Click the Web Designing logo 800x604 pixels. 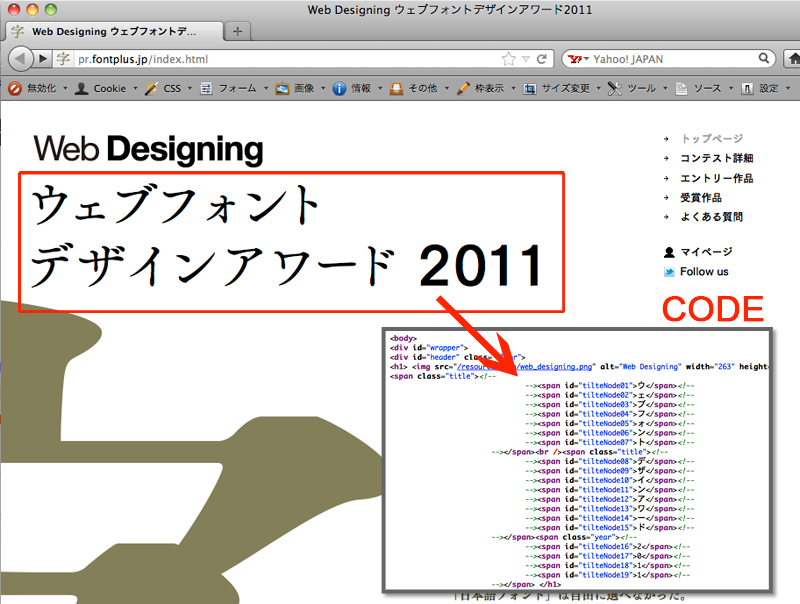148,149
